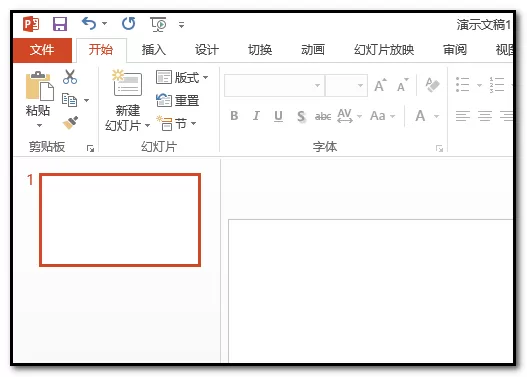This screenshot has height=377, width=527.
Task: Redo or repeat the last action
Action: 128,24
